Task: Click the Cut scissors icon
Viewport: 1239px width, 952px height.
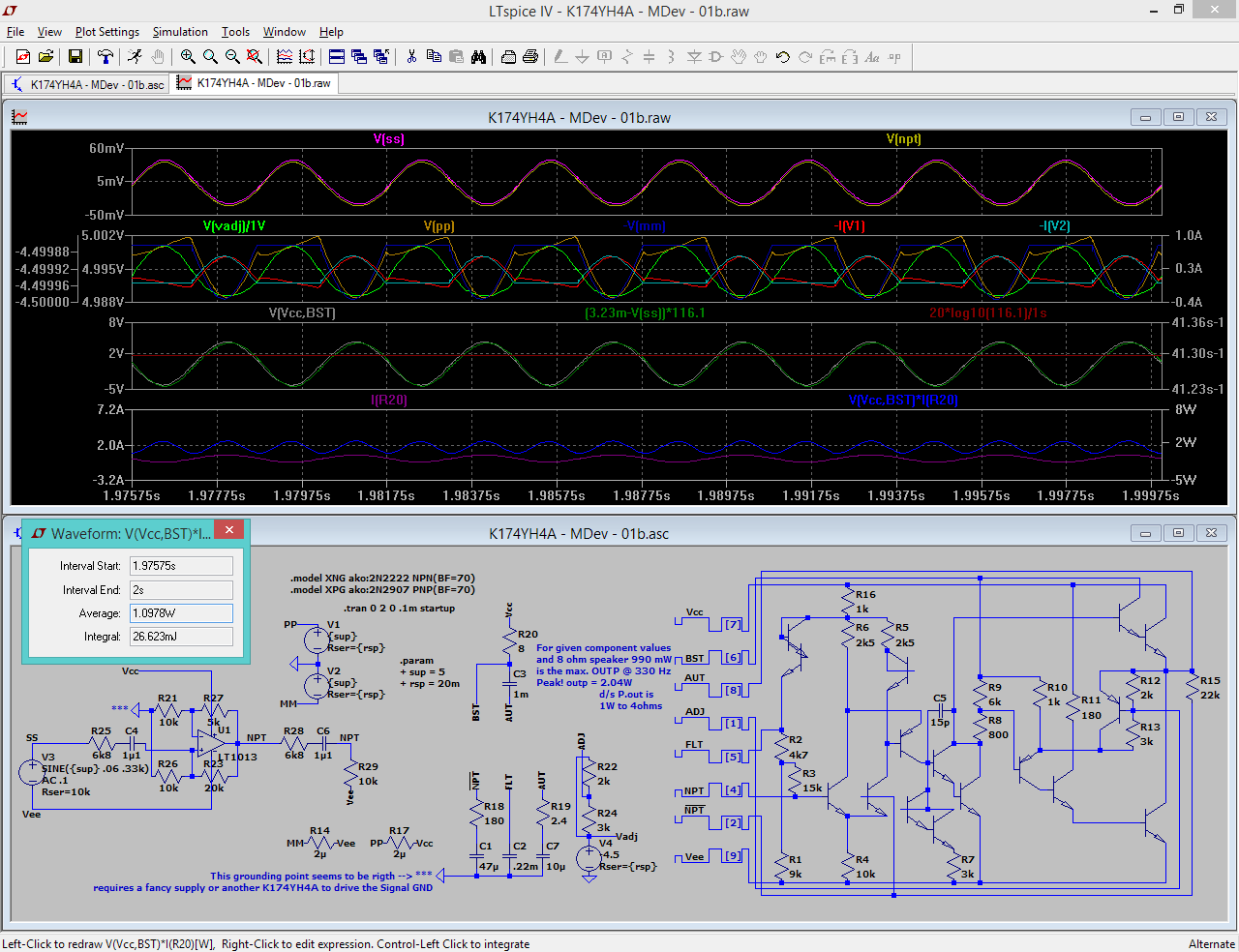Action: pyautogui.click(x=411, y=57)
